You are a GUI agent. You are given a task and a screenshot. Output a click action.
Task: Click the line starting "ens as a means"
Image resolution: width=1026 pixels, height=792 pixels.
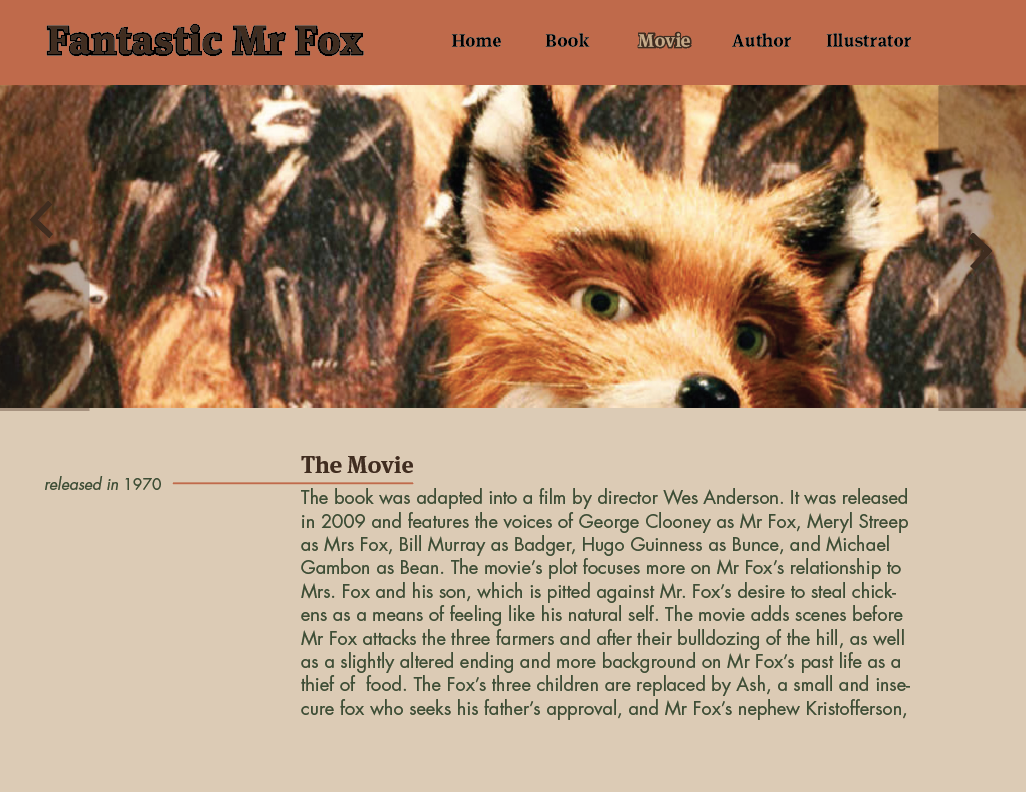[601, 615]
